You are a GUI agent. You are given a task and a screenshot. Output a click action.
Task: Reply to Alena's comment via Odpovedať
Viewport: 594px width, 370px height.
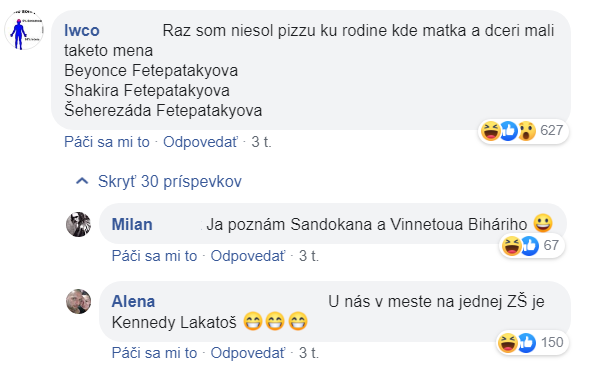pos(248,353)
